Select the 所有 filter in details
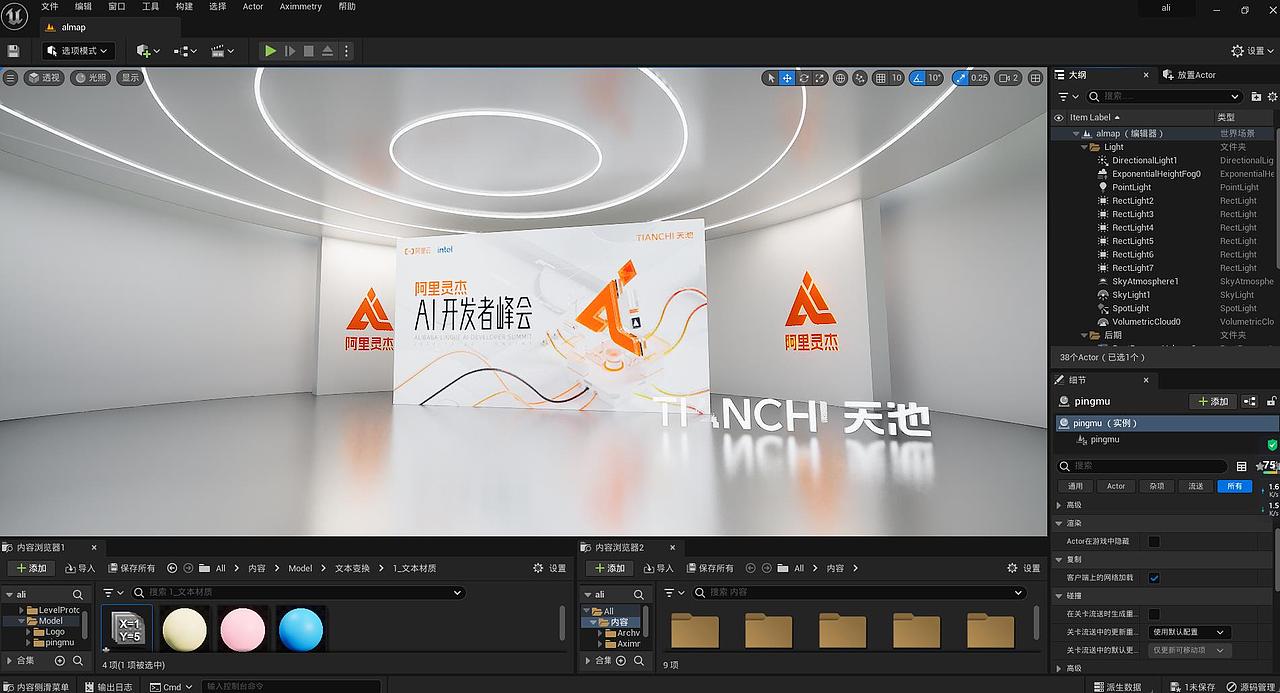This screenshot has width=1280, height=693. (1234, 486)
